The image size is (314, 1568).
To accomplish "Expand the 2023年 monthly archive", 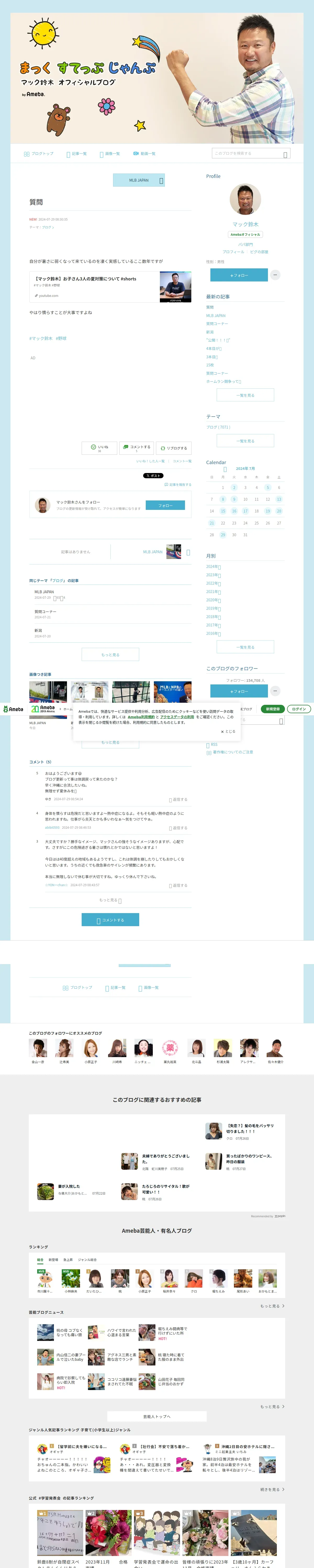I will tap(214, 575).
